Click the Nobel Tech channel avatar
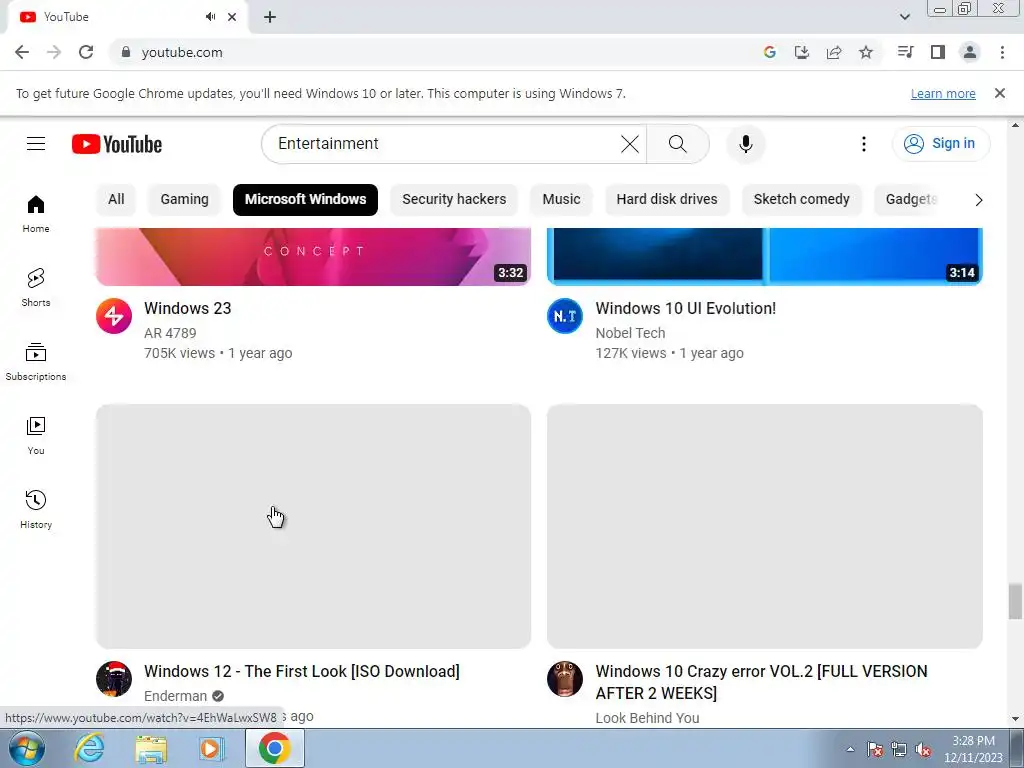The width and height of the screenshot is (1024, 768). [565, 316]
